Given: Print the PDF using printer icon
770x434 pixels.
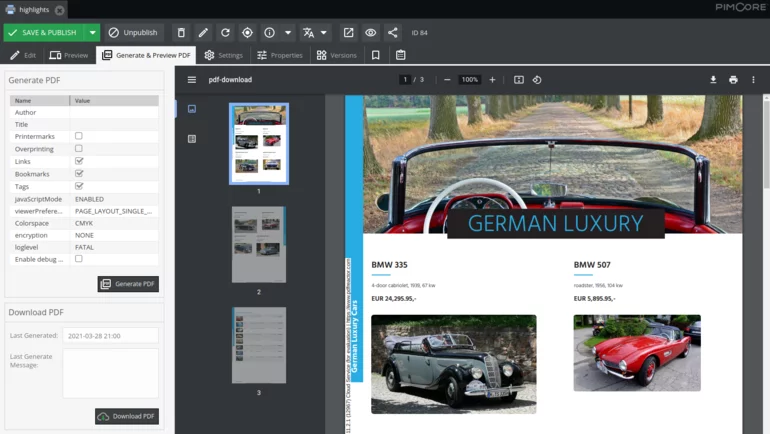Looking at the screenshot, I should click(x=733, y=80).
